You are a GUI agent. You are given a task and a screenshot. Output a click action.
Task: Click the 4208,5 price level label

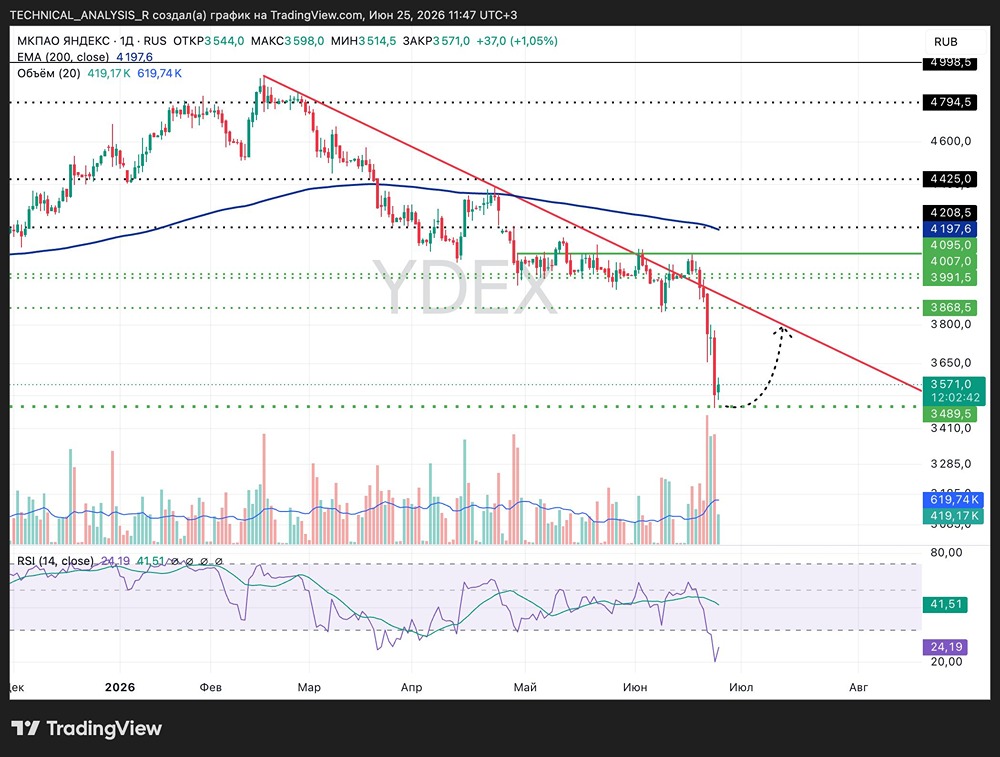coord(950,212)
